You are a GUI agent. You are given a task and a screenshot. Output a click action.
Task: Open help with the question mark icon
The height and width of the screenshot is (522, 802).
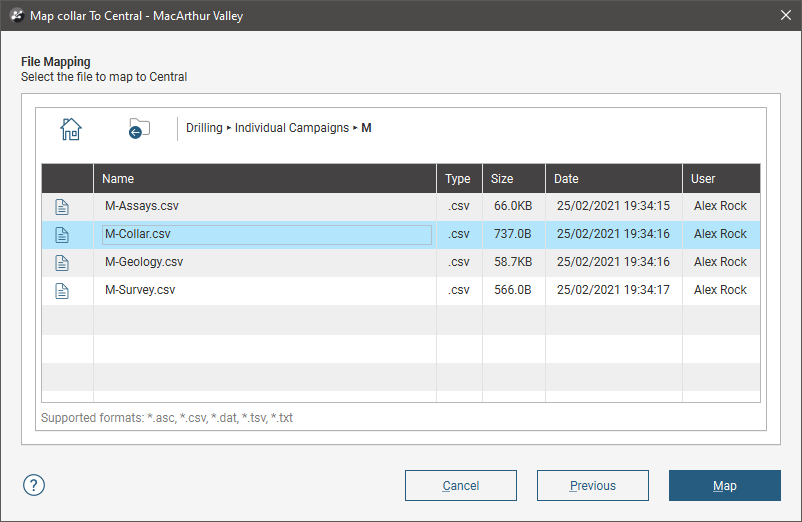click(x=34, y=485)
